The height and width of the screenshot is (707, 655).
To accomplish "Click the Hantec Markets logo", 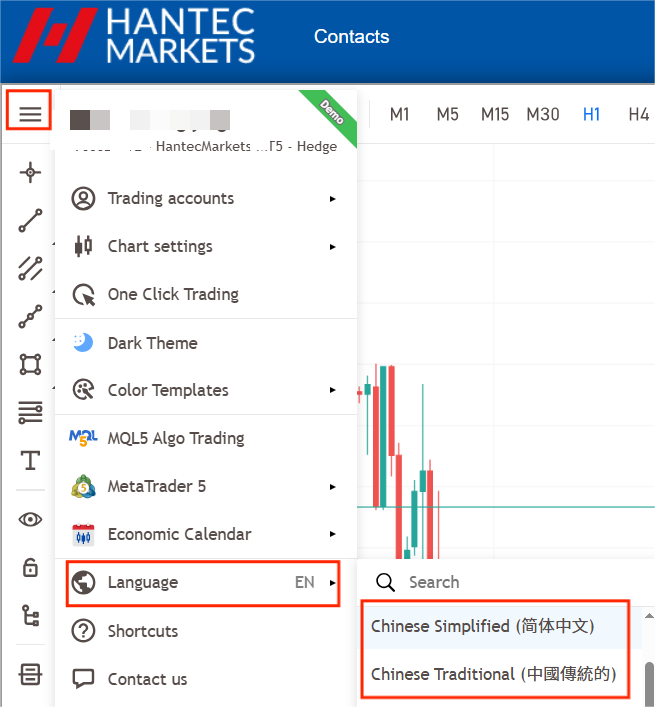I will (134, 35).
